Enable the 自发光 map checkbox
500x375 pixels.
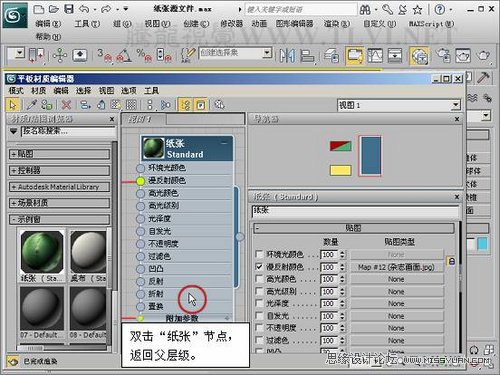point(259,316)
